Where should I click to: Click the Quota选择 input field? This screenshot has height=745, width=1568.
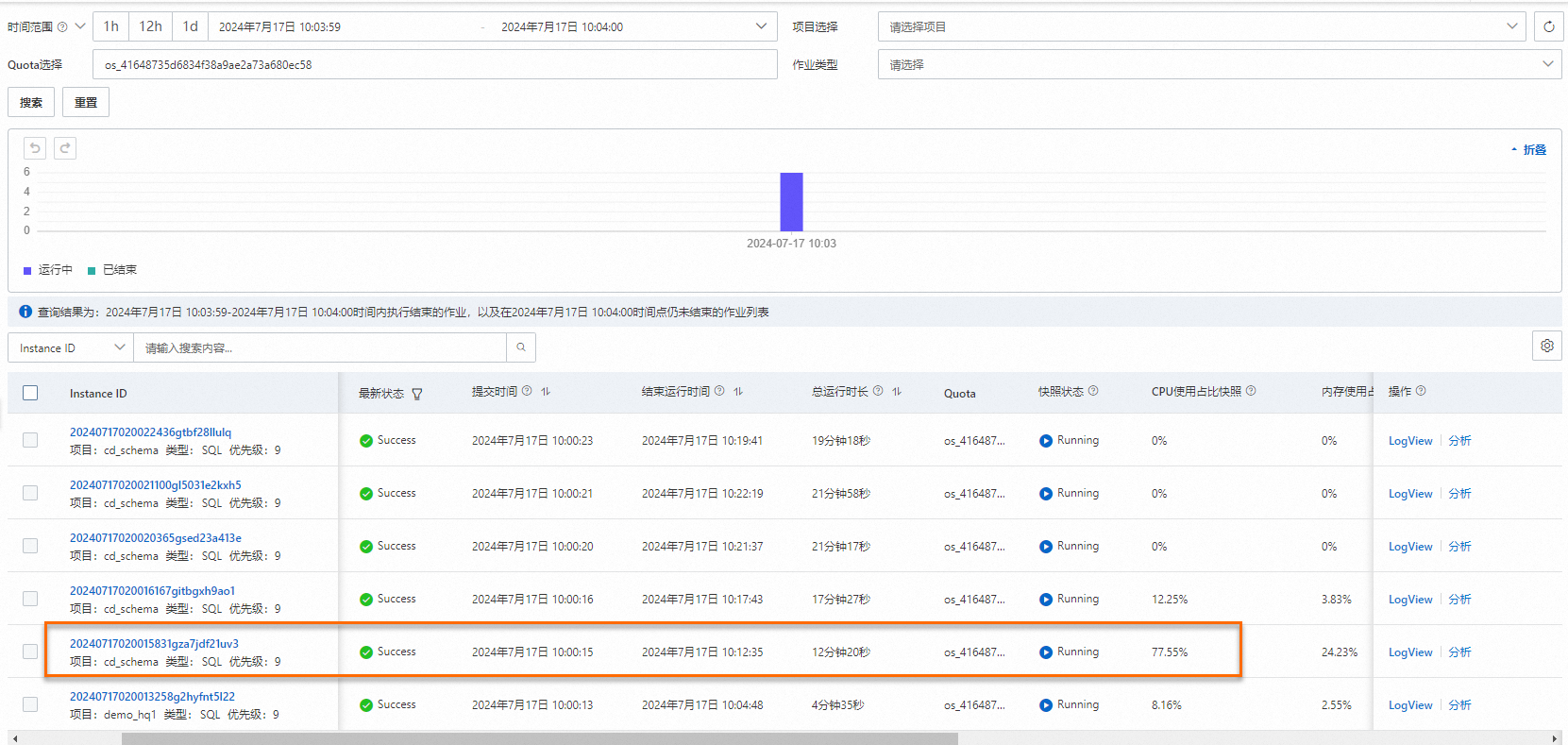pyautogui.click(x=435, y=64)
